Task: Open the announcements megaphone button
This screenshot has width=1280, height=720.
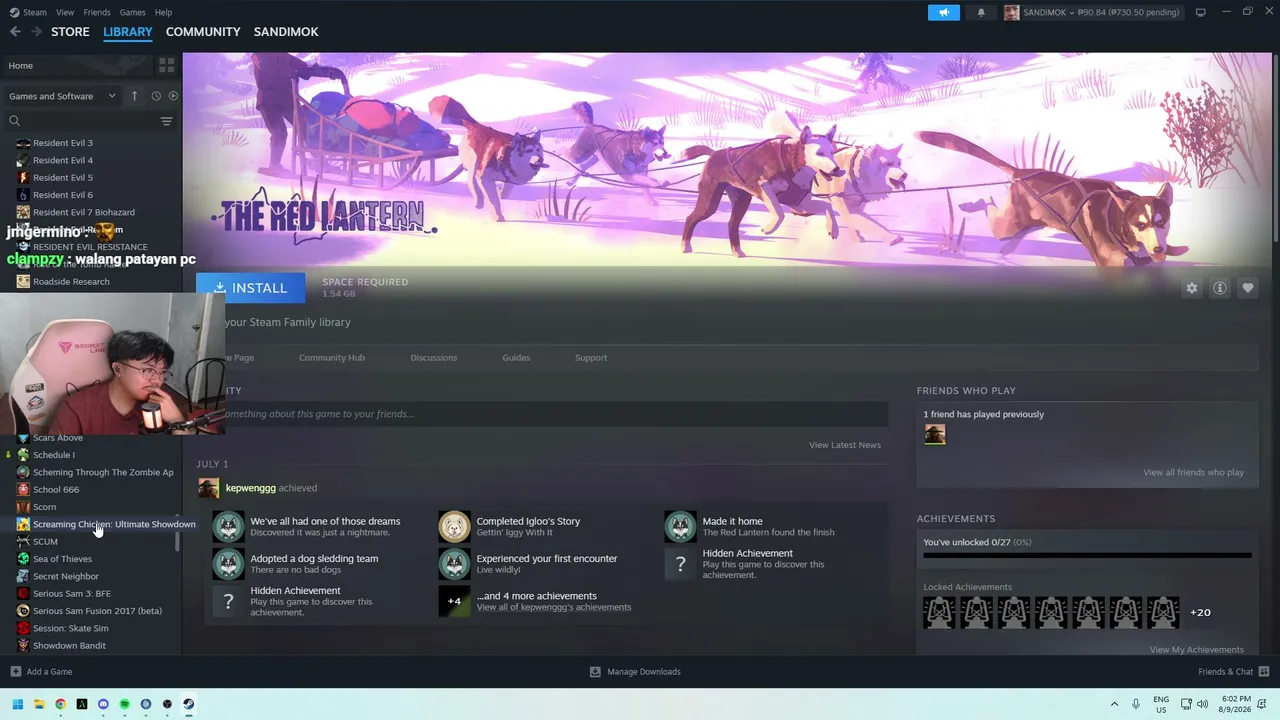Action: coord(944,12)
